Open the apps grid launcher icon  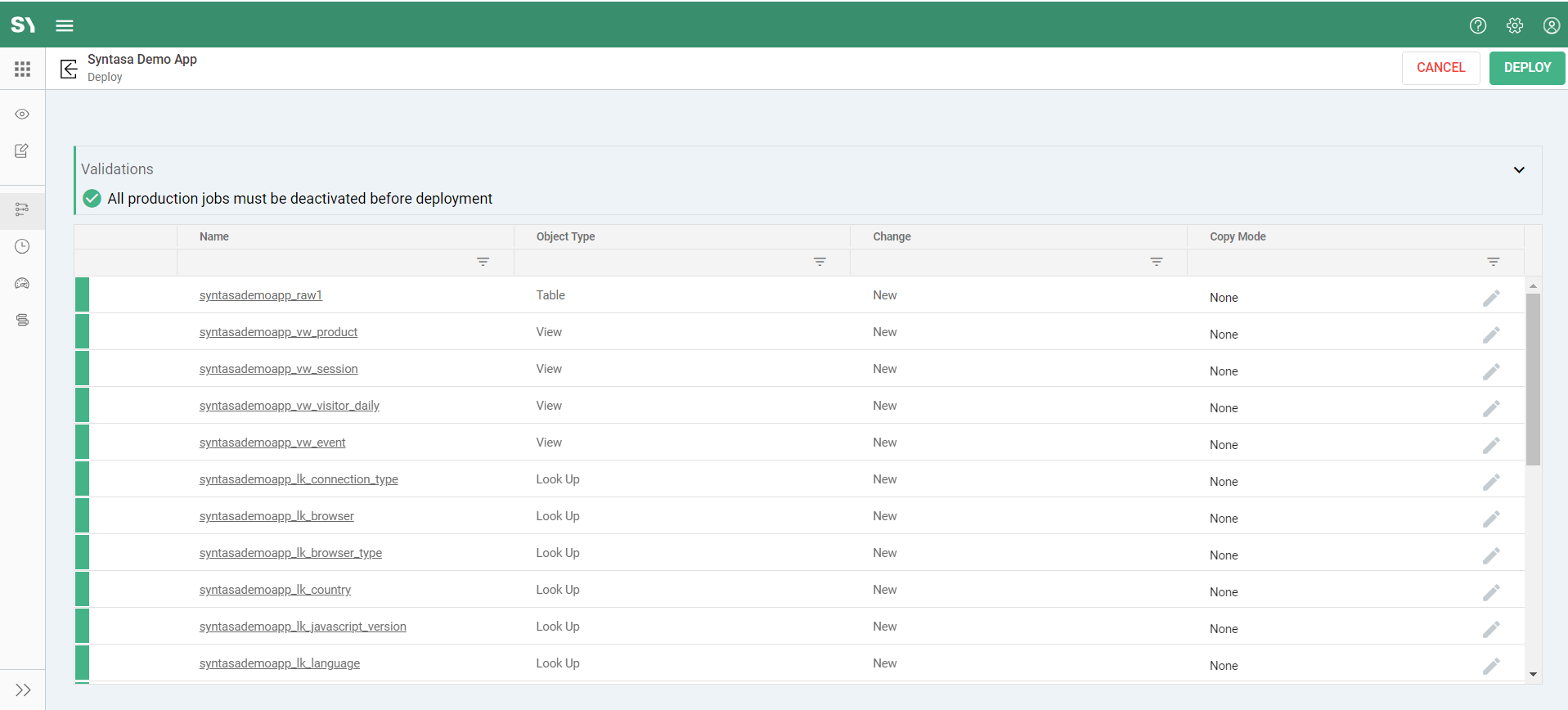click(x=23, y=69)
